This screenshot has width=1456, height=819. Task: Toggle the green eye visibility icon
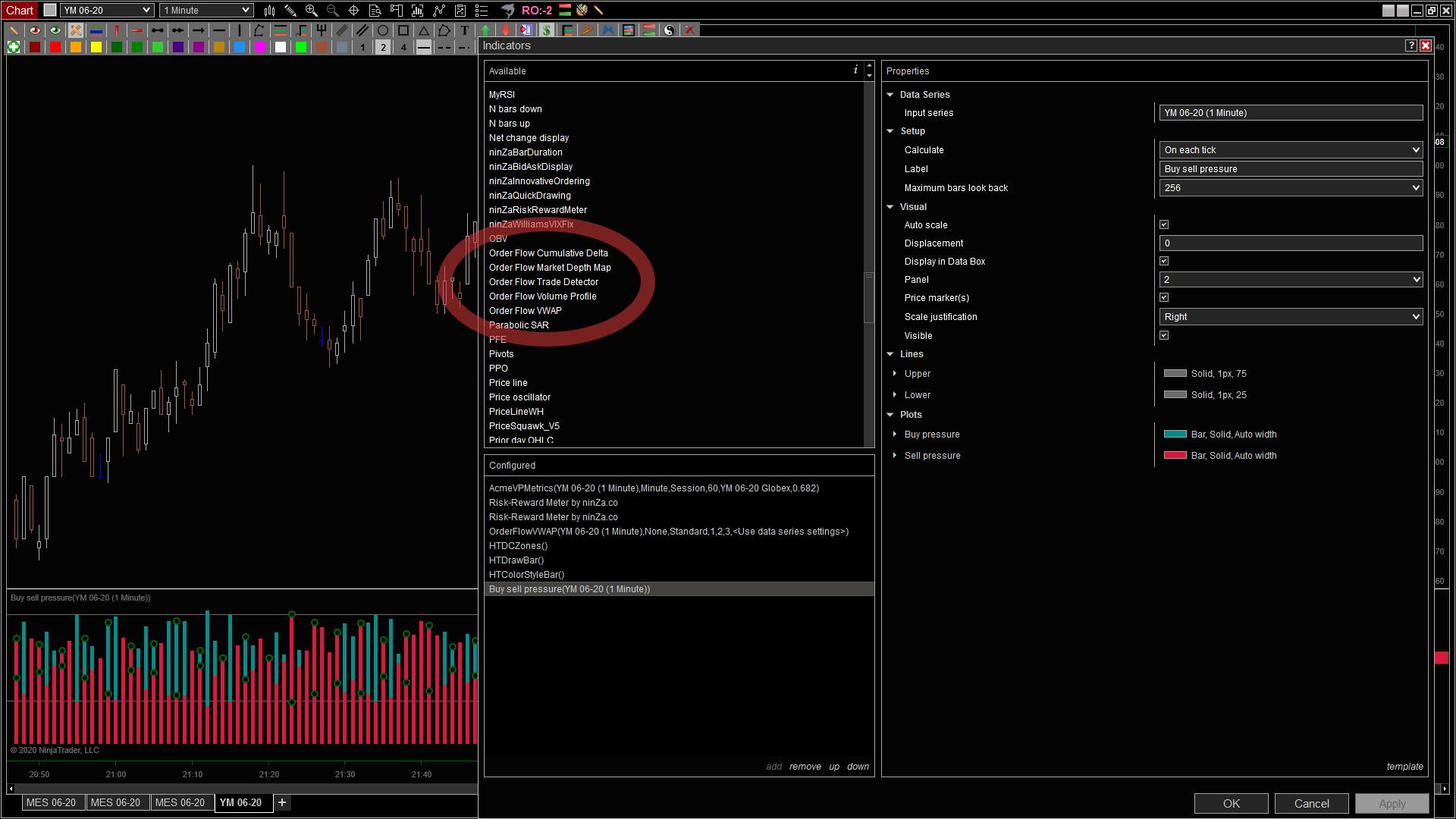(x=55, y=30)
